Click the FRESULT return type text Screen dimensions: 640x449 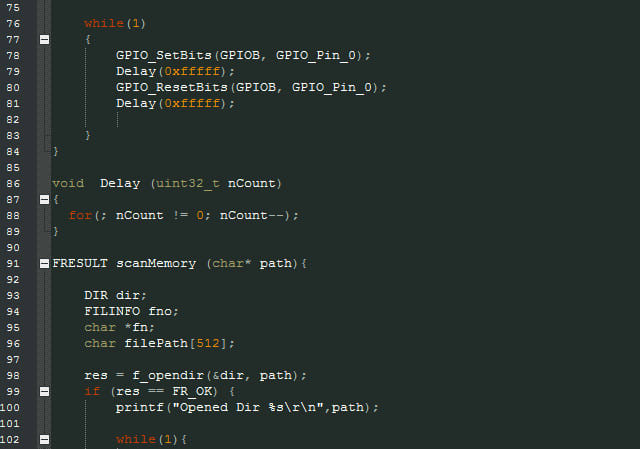point(80,264)
